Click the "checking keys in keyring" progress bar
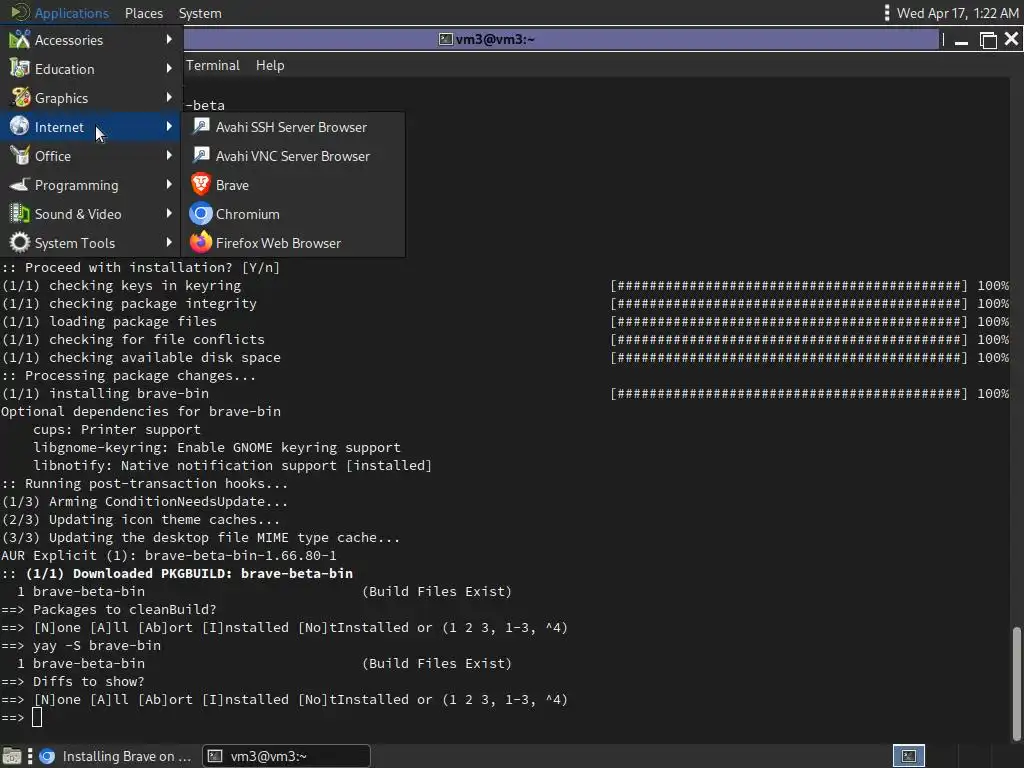 pyautogui.click(x=789, y=285)
